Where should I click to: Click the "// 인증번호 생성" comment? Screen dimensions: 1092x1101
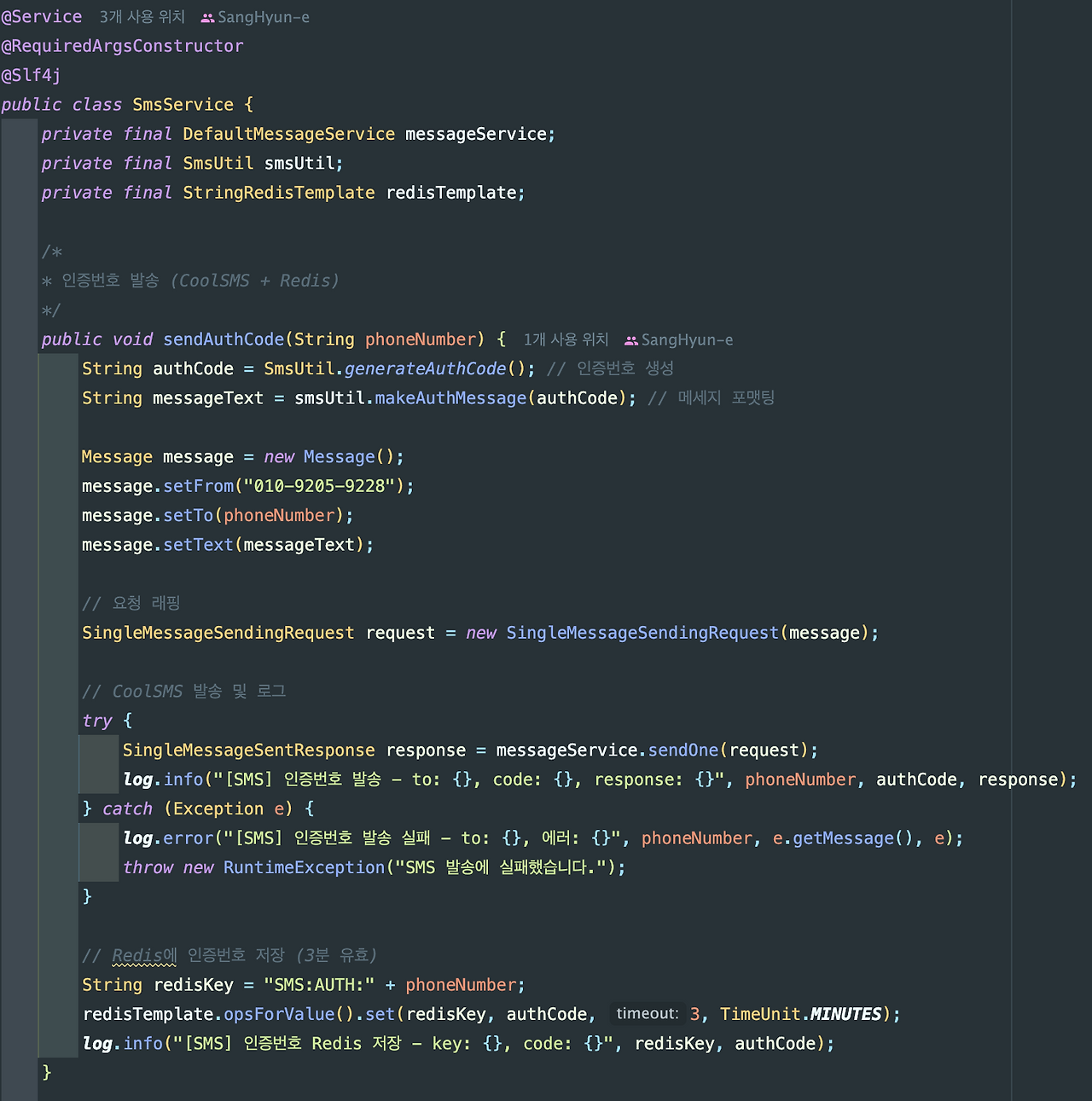pyautogui.click(x=610, y=368)
